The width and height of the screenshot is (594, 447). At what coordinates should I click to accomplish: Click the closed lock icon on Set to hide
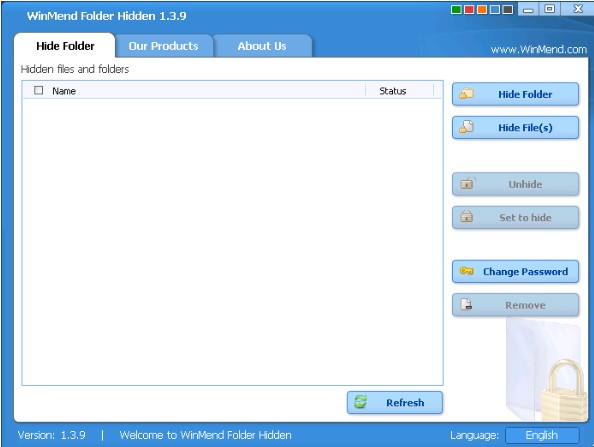coord(466,216)
